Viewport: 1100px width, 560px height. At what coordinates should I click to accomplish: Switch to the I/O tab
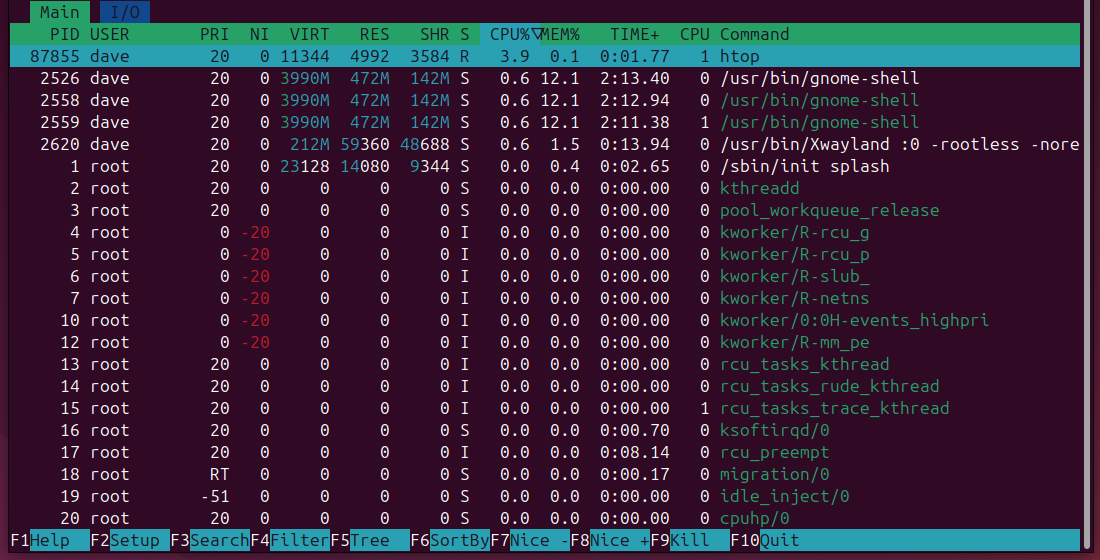tap(125, 12)
